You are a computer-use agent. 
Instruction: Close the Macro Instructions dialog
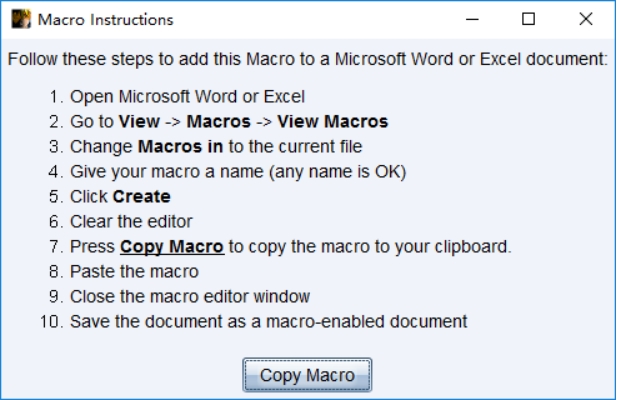[x=586, y=19]
